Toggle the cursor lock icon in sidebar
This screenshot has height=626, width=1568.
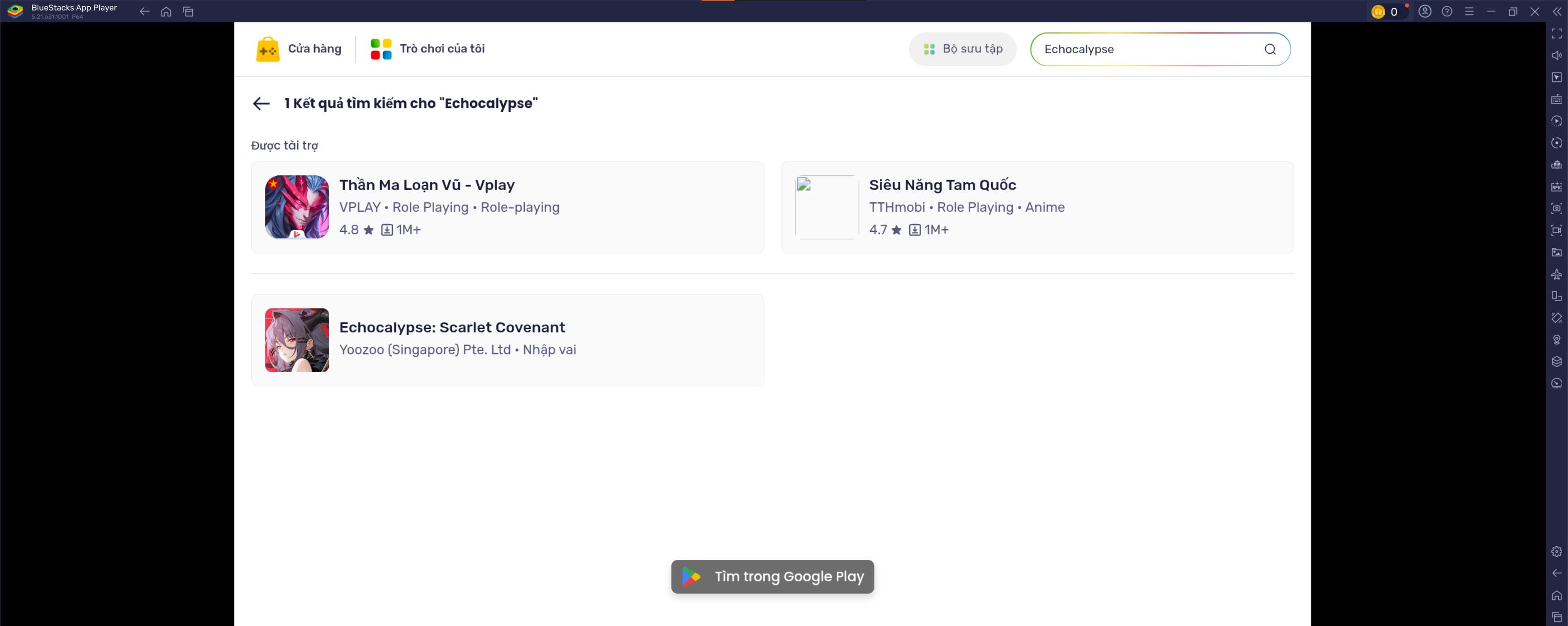(1557, 77)
